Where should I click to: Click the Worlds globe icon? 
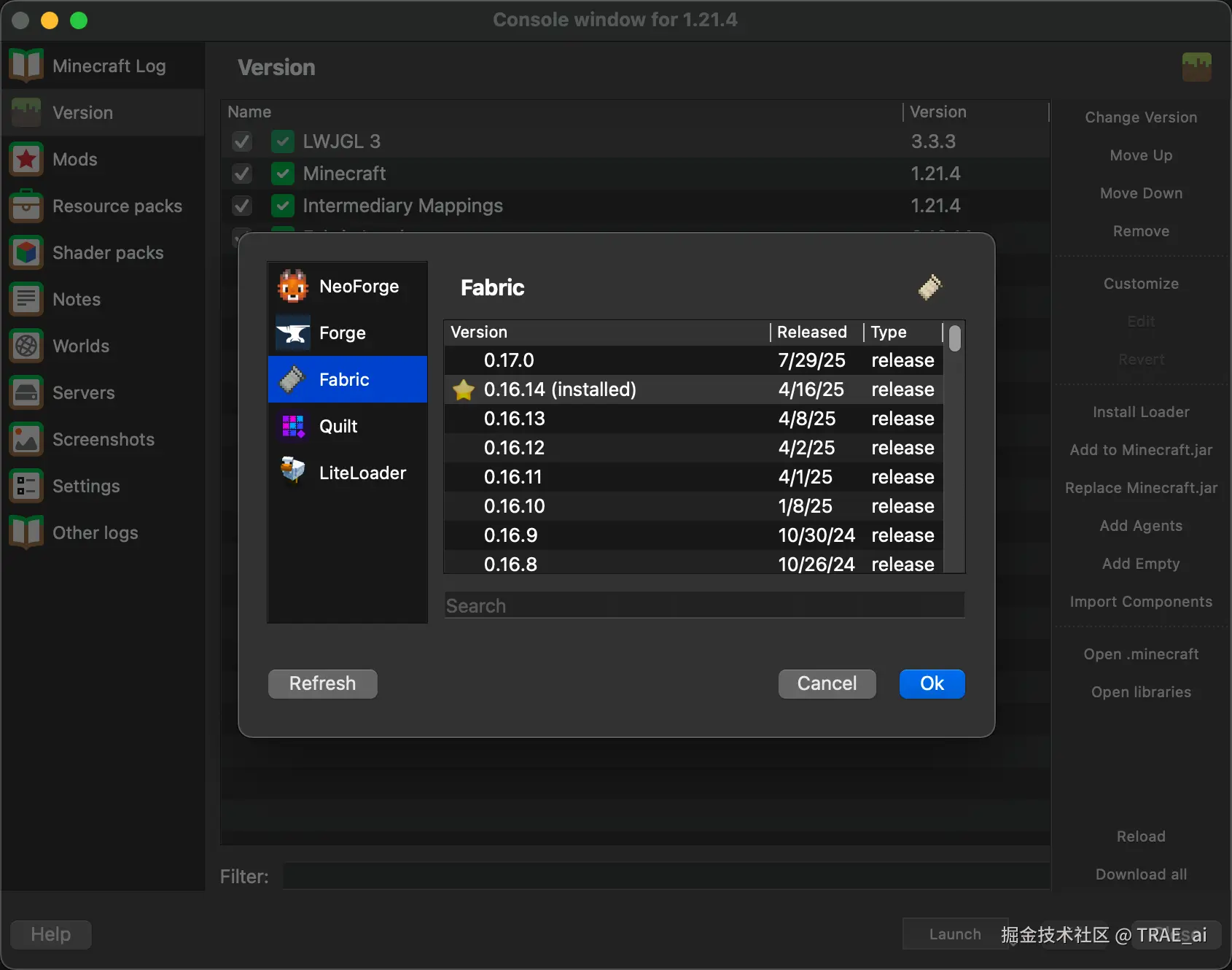[26, 346]
